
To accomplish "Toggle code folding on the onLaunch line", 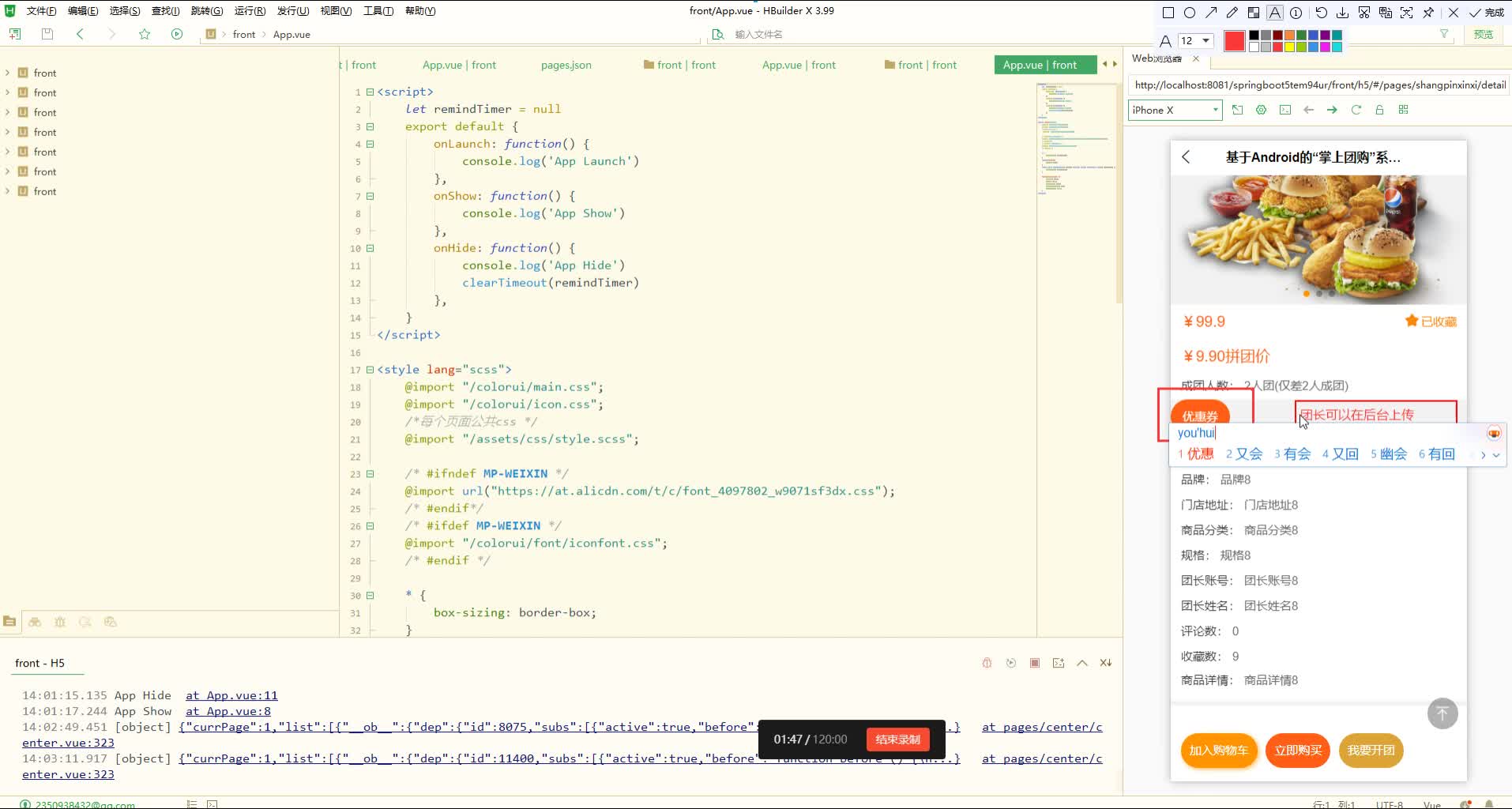I will [x=370, y=144].
